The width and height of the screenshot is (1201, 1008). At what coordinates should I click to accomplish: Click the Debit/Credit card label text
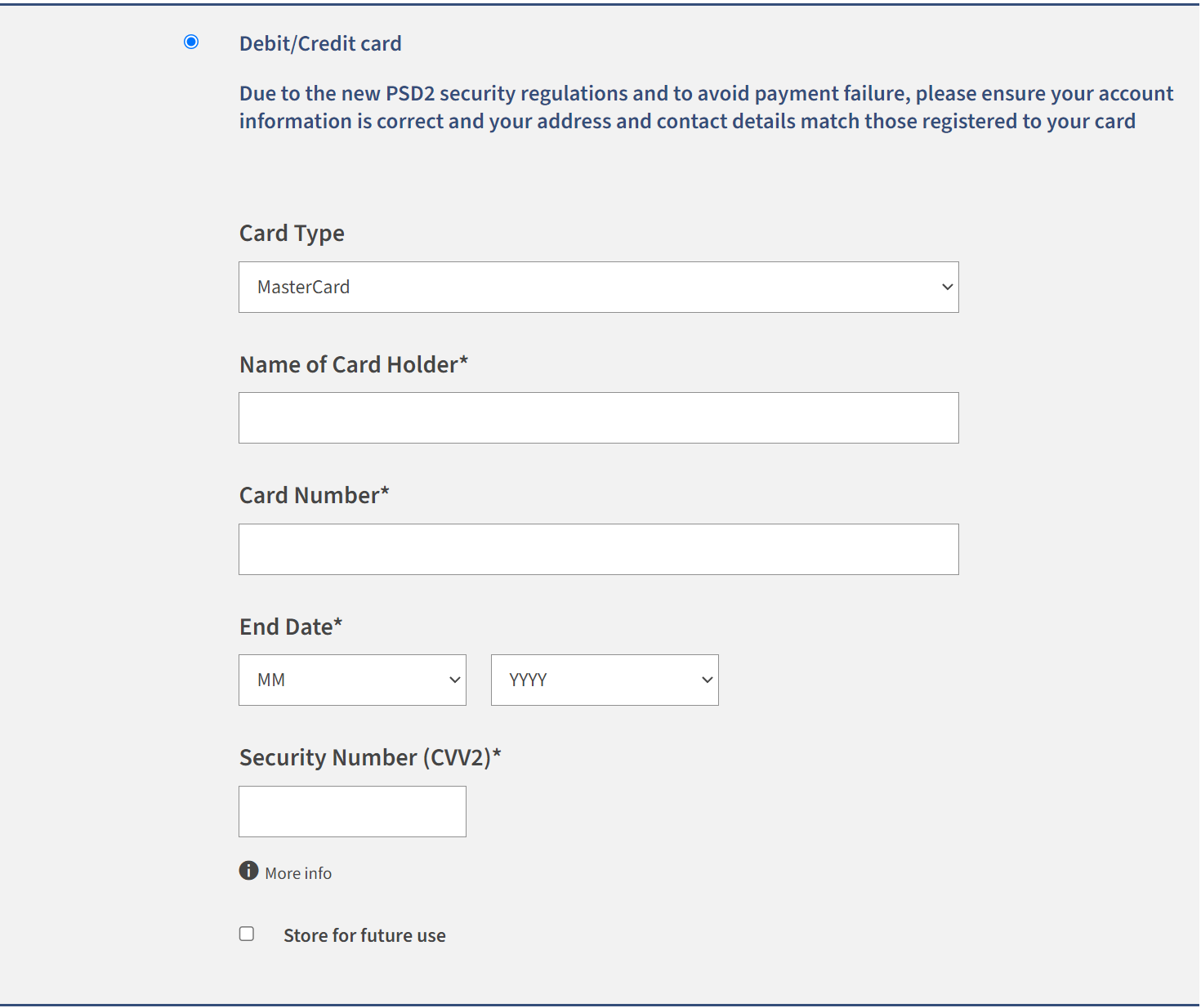(320, 43)
